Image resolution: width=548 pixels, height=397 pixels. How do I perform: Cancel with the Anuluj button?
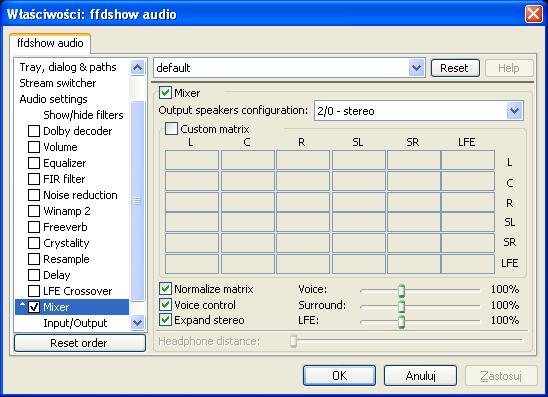(420, 376)
